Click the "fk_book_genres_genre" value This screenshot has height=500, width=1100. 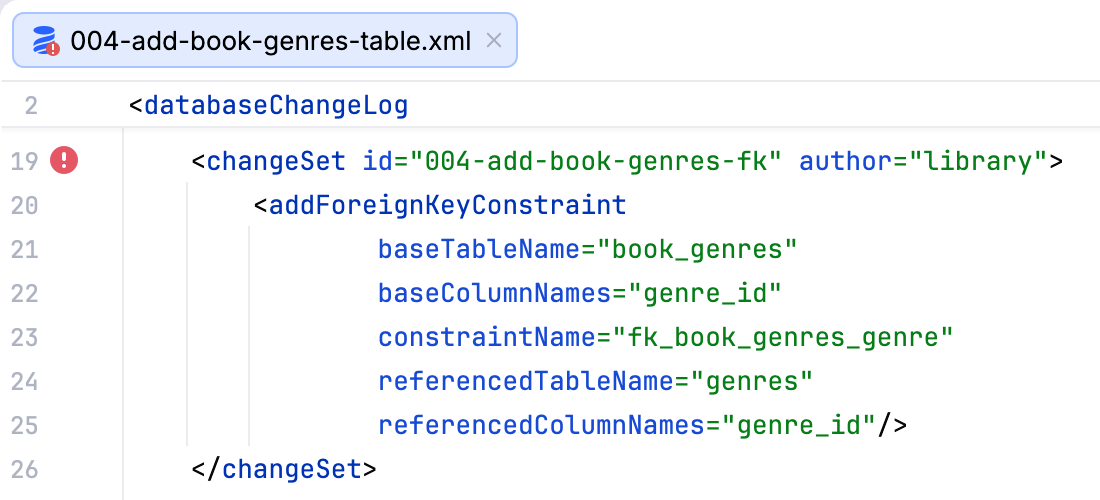click(x=783, y=337)
